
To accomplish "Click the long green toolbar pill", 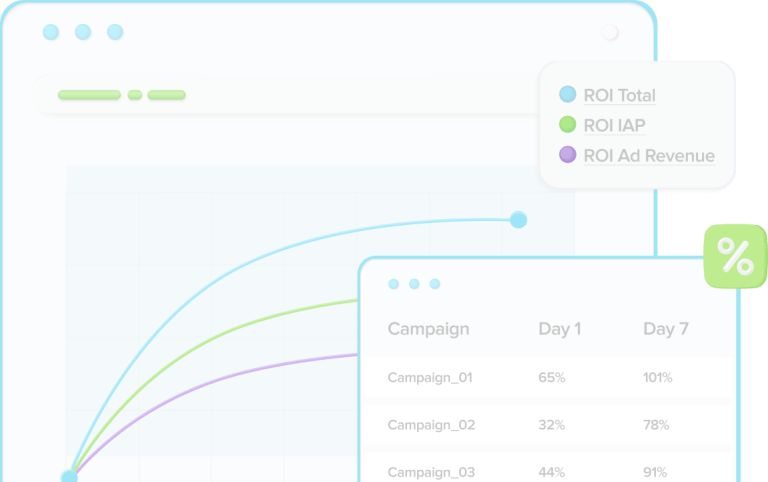I will point(89,95).
